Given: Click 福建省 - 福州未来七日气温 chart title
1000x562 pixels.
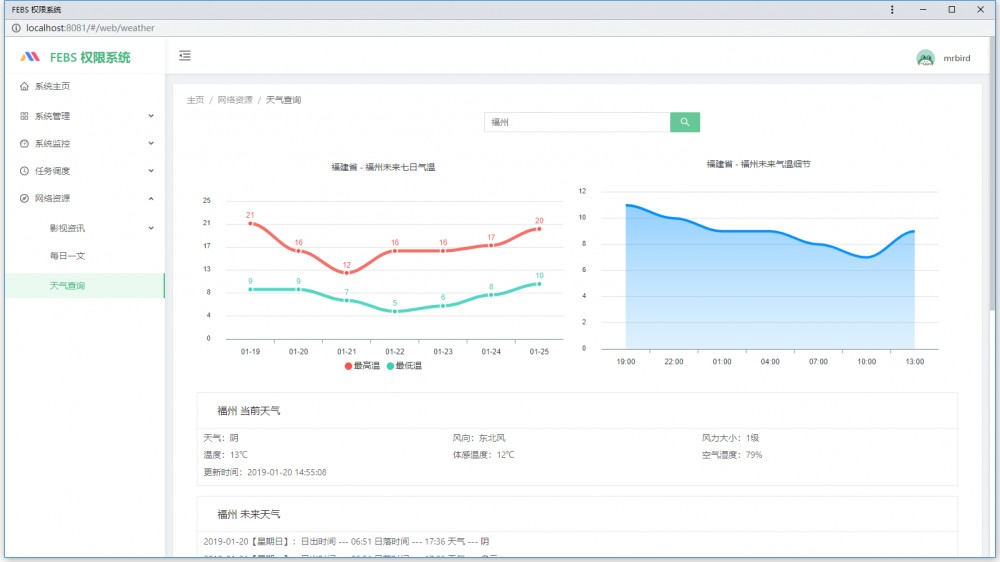Looking at the screenshot, I should pos(383,167).
